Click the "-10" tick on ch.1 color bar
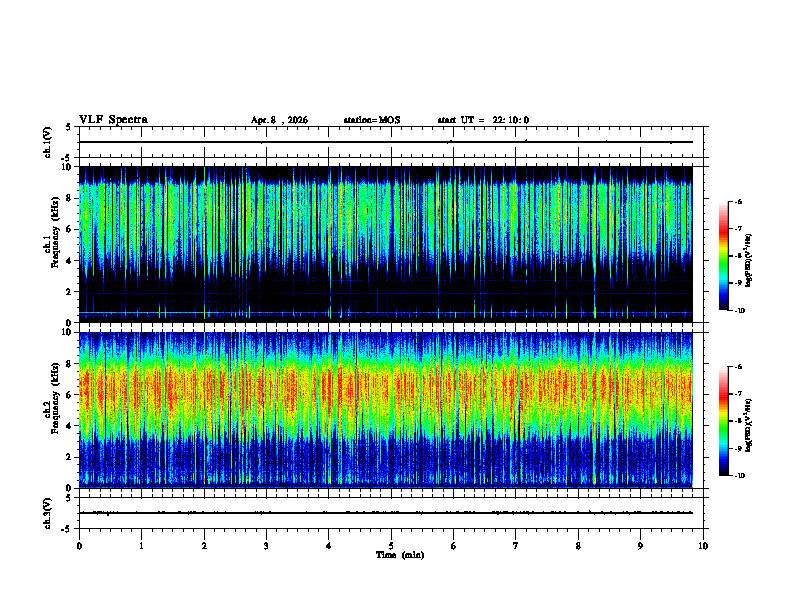 (740, 310)
